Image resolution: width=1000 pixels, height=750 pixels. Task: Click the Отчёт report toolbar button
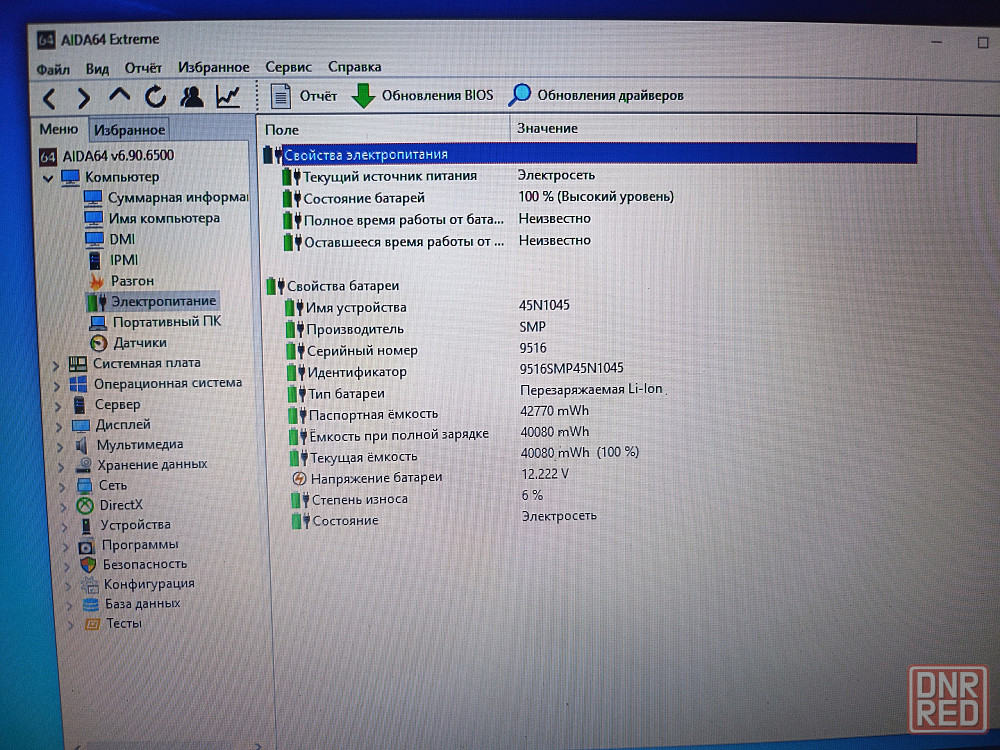(303, 96)
